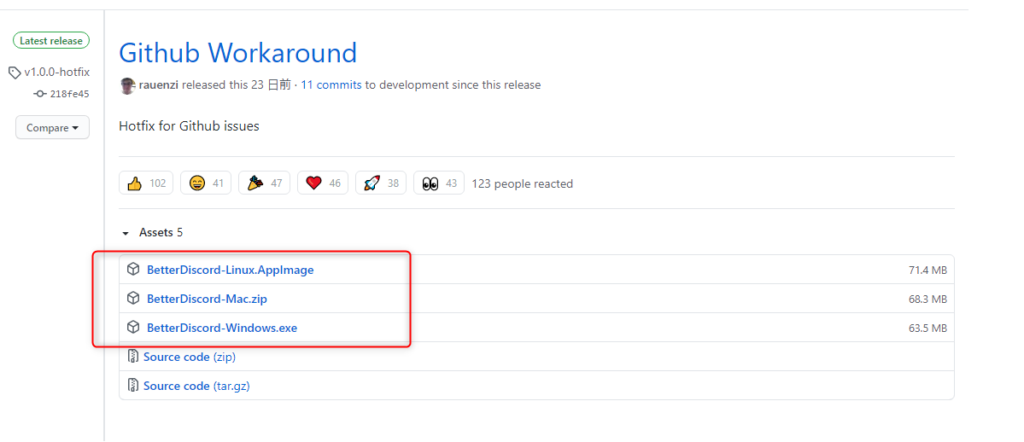Screen dimensions: 1024x442
Task: Click the package icon beside BetterDiscord-Linux.AppImage
Action: (x=133, y=269)
